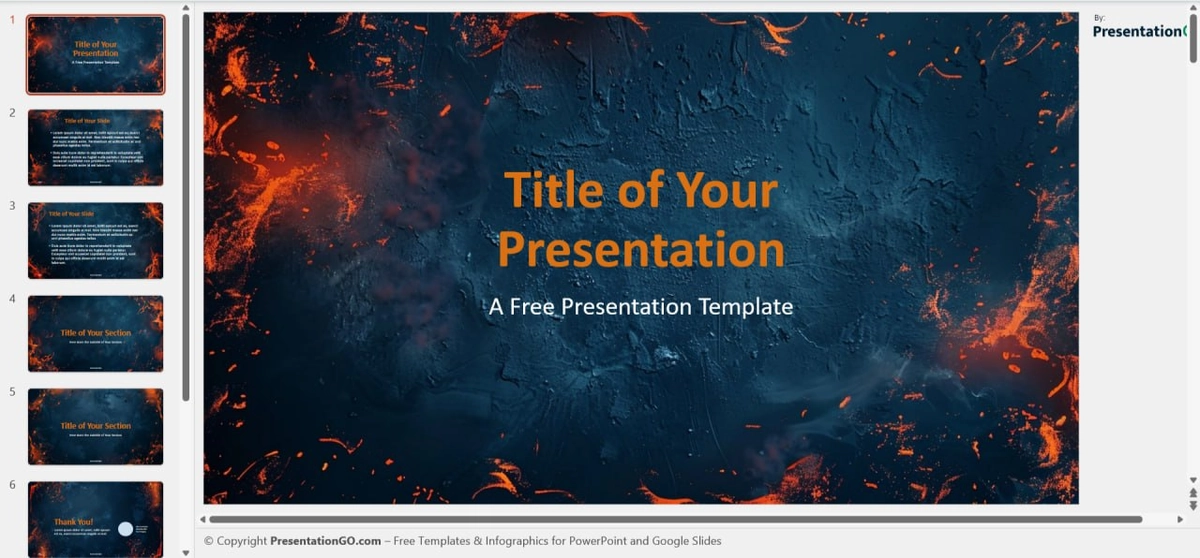
Task: Select slide 3 thumbnail with left-aligned title
Action: (95, 241)
